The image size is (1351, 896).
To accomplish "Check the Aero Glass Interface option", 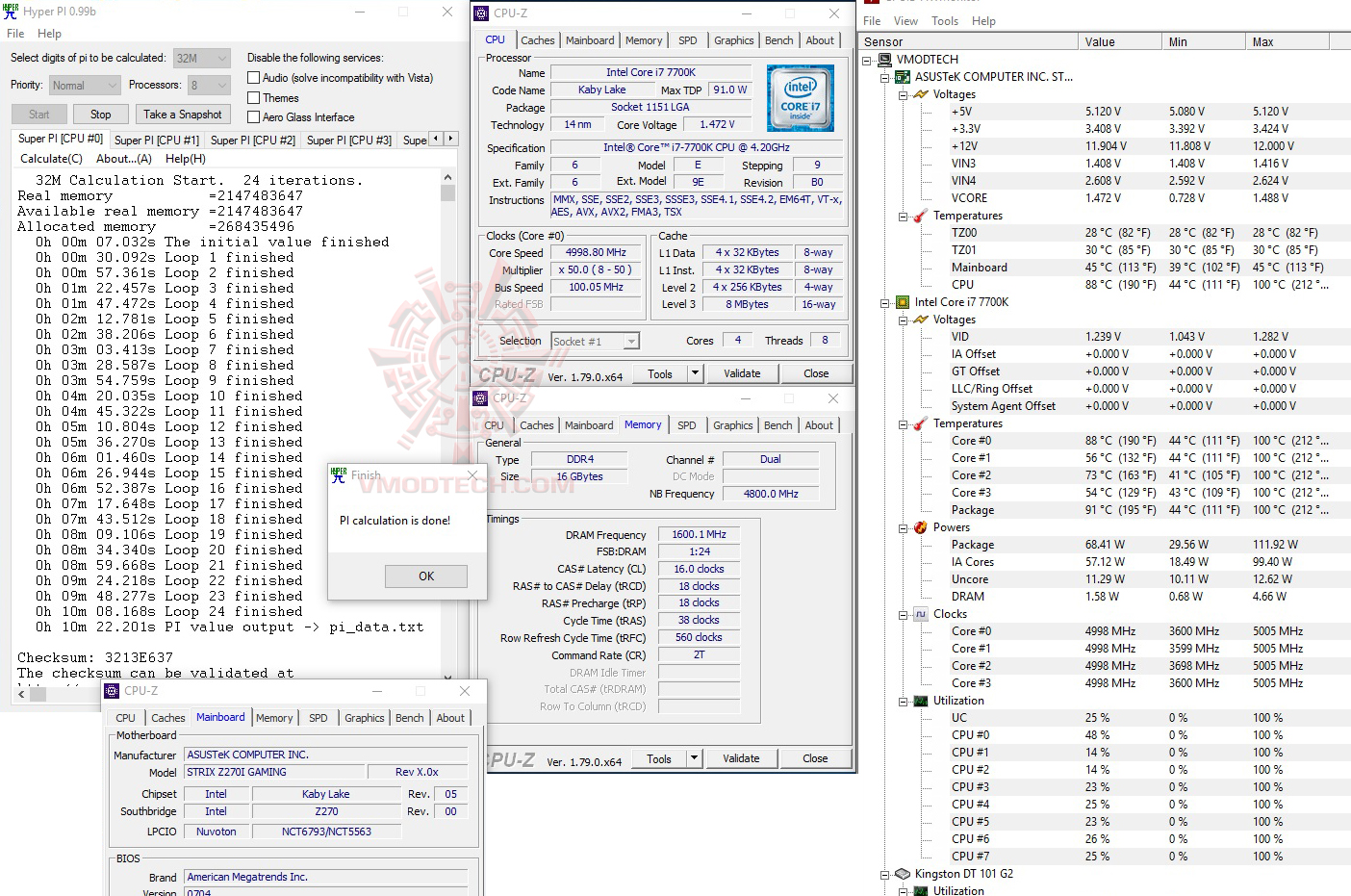I will coord(254,117).
